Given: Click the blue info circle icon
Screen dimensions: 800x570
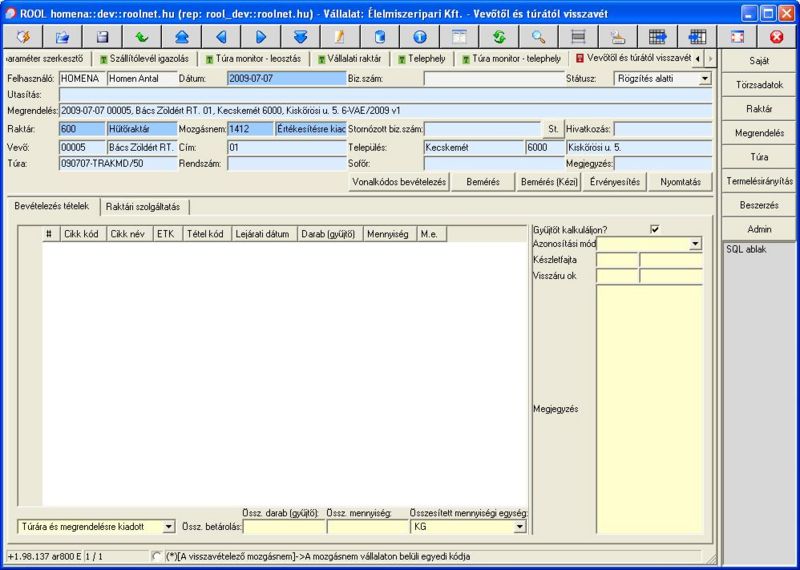Looking at the screenshot, I should click(419, 37).
